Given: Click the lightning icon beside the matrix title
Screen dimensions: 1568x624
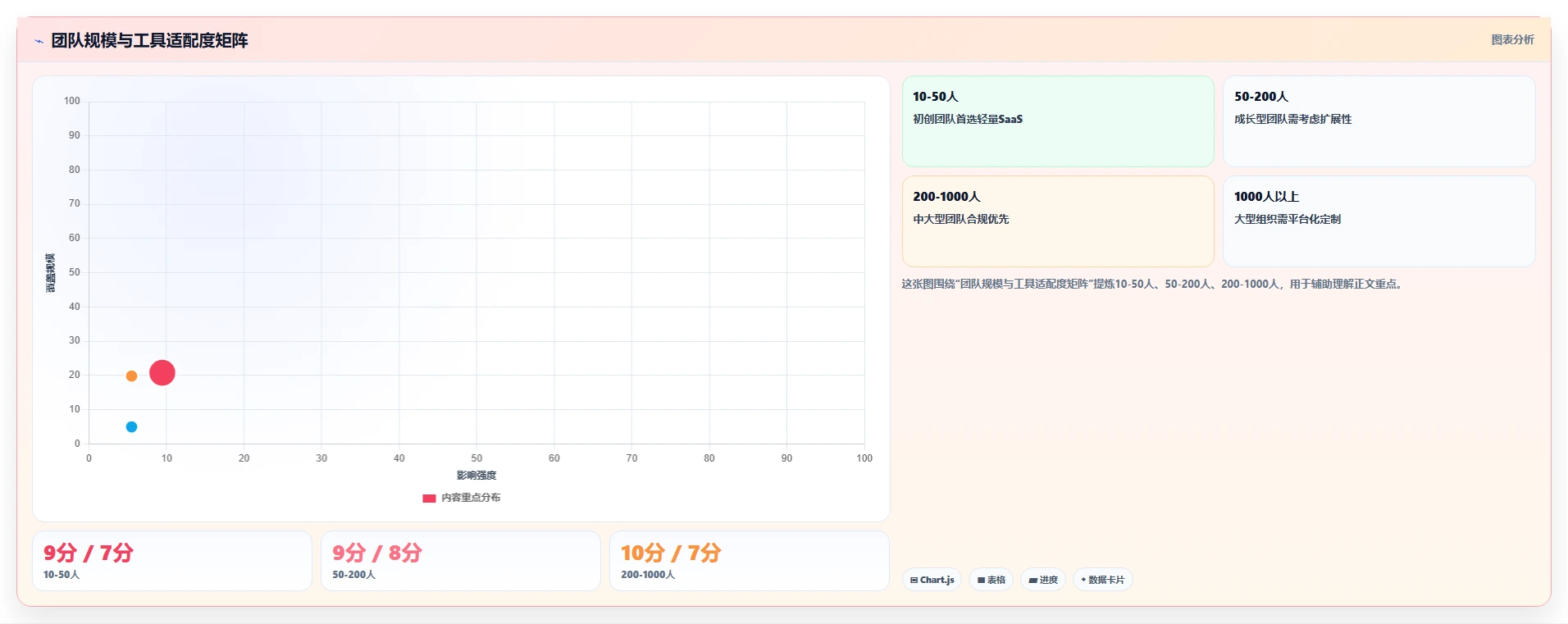Looking at the screenshot, I should point(39,41).
